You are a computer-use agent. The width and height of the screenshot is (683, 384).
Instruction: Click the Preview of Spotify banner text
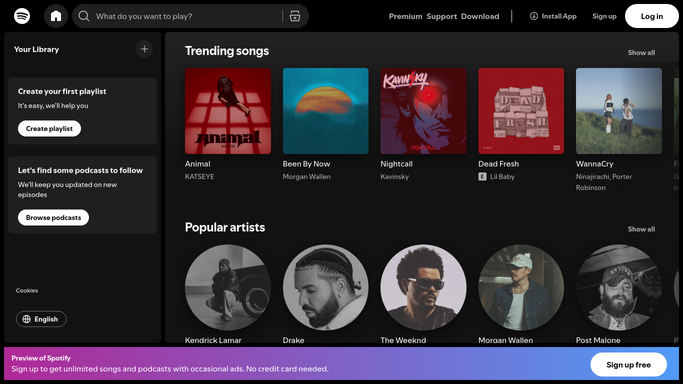(41, 358)
